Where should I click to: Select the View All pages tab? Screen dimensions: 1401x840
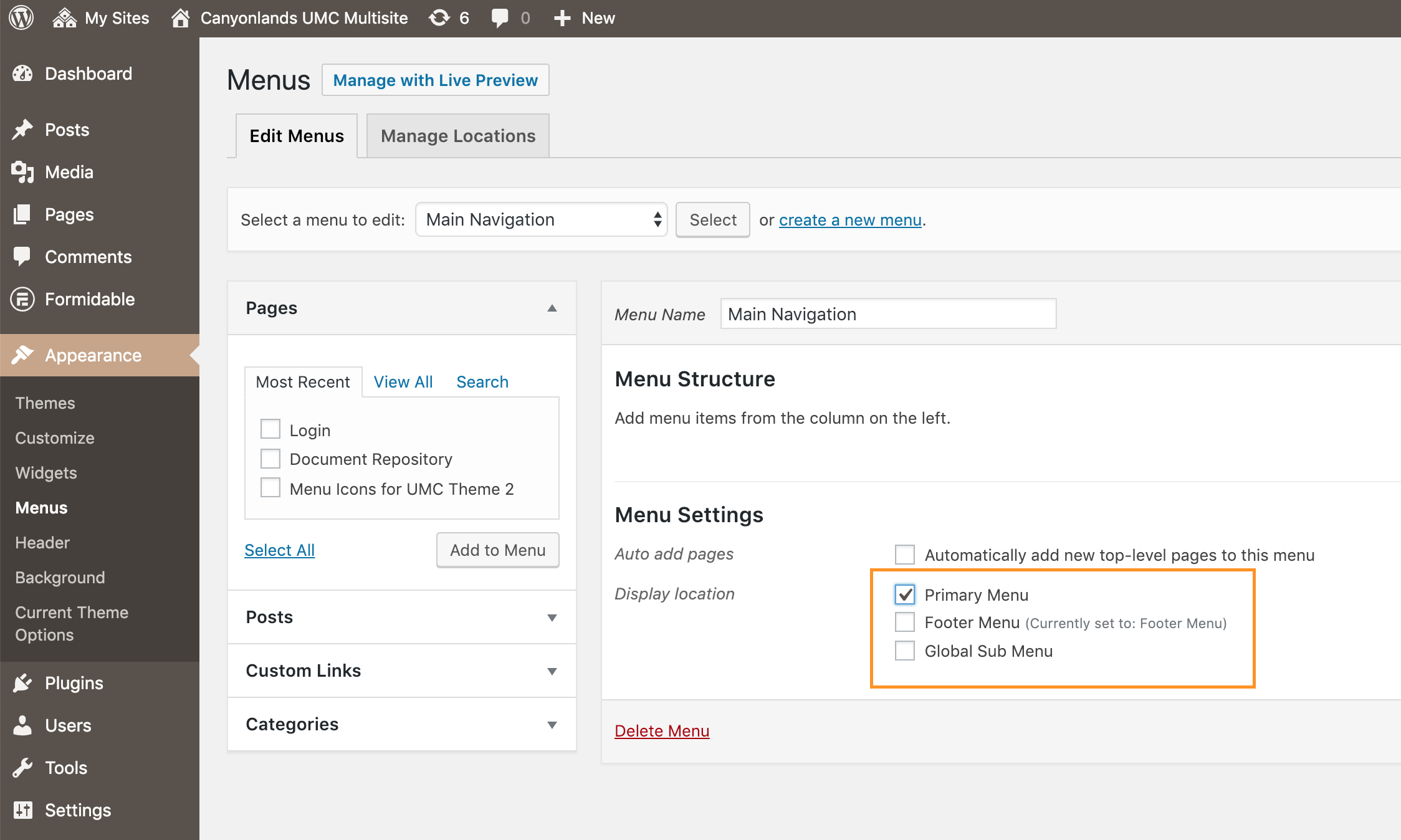pyautogui.click(x=403, y=382)
